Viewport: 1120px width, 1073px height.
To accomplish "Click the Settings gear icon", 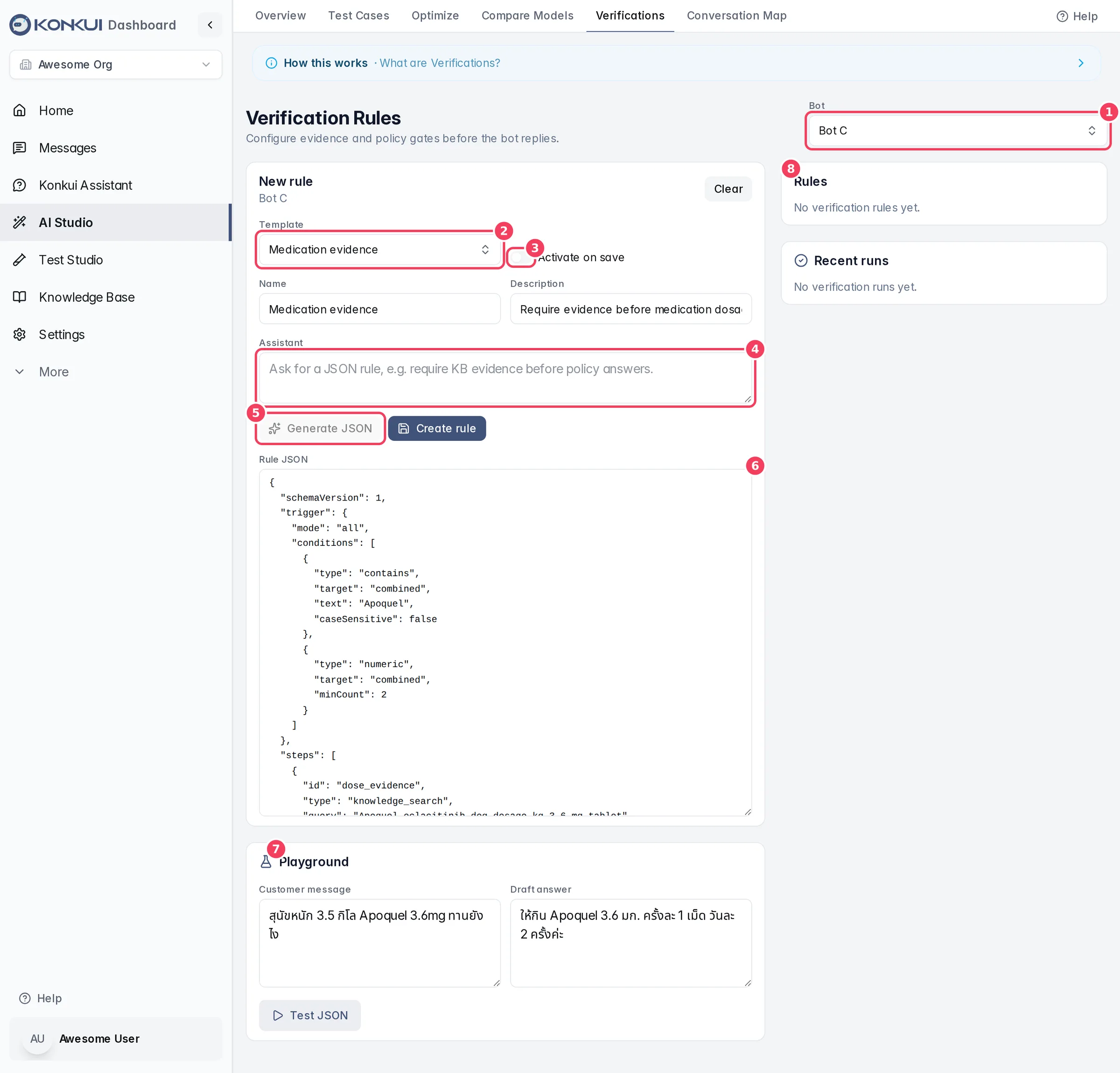I will [20, 334].
